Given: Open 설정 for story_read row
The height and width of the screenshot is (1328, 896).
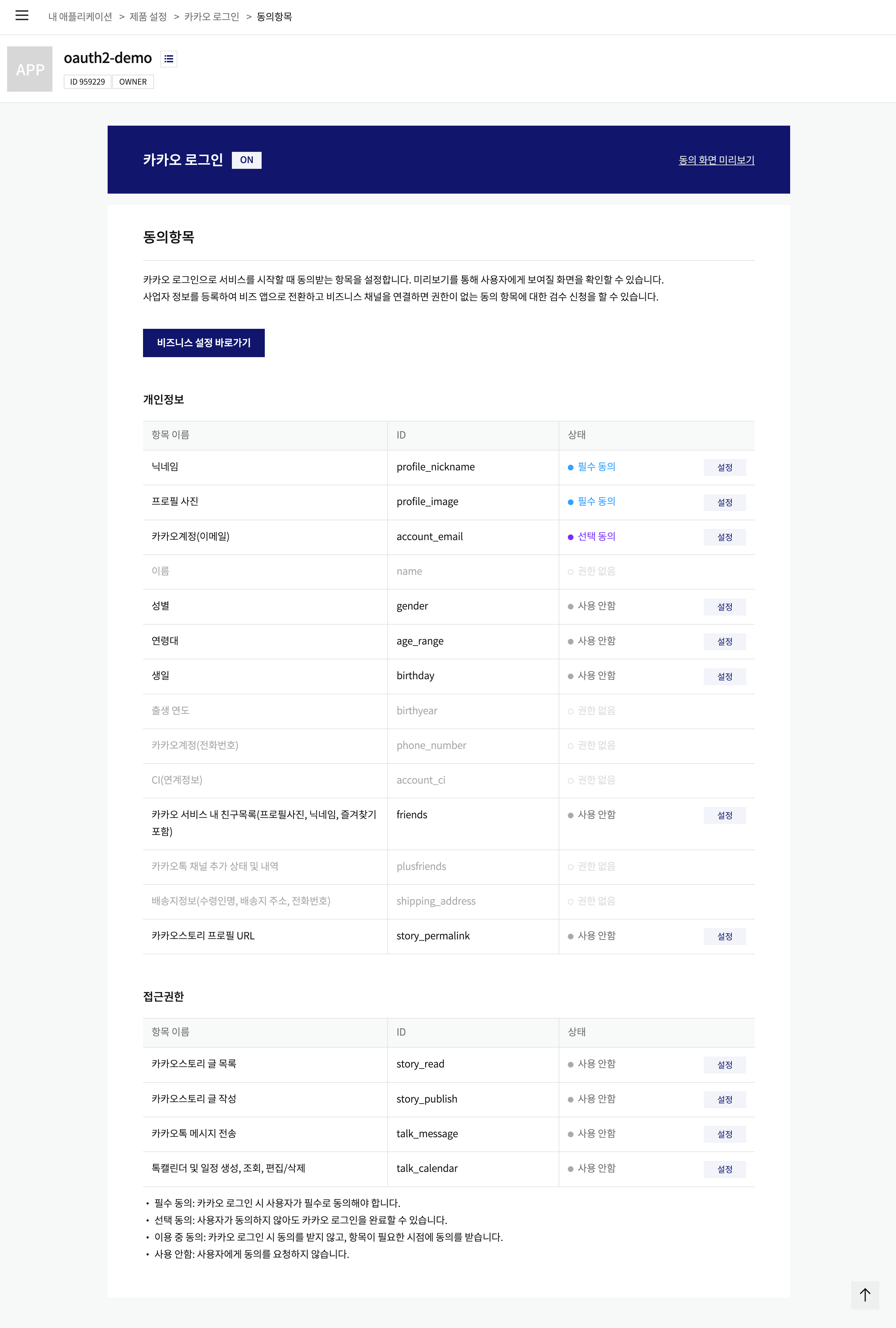Looking at the screenshot, I should (725, 1065).
